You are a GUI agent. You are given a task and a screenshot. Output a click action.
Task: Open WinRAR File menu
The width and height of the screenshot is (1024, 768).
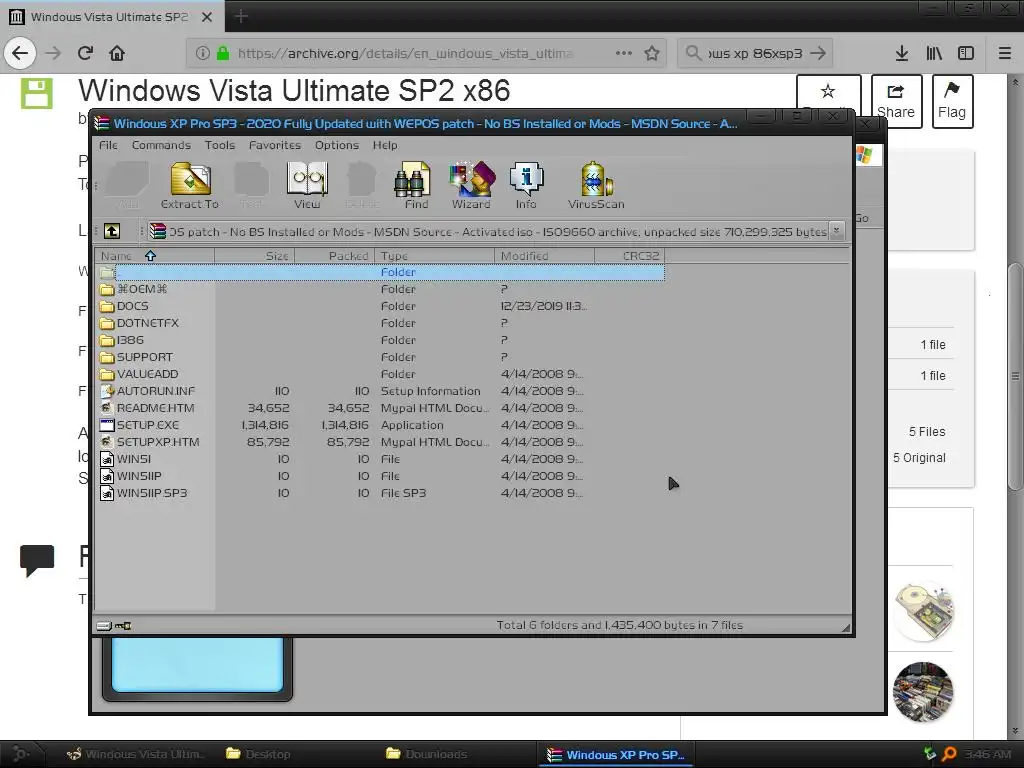click(108, 145)
